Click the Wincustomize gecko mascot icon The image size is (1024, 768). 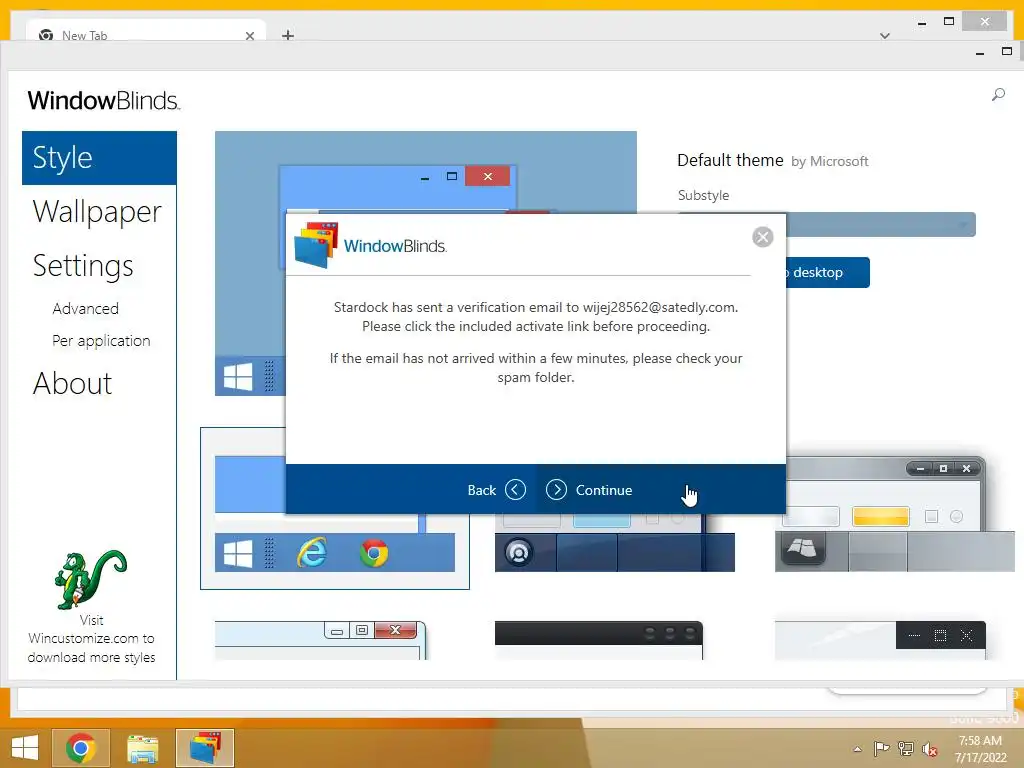click(x=91, y=580)
